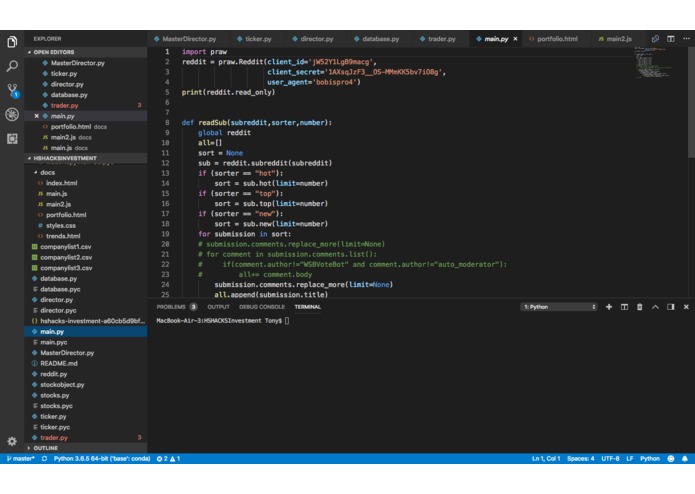The image size is (695, 494).
Task: Open styles.css in the docs folder
Action: 86,226
